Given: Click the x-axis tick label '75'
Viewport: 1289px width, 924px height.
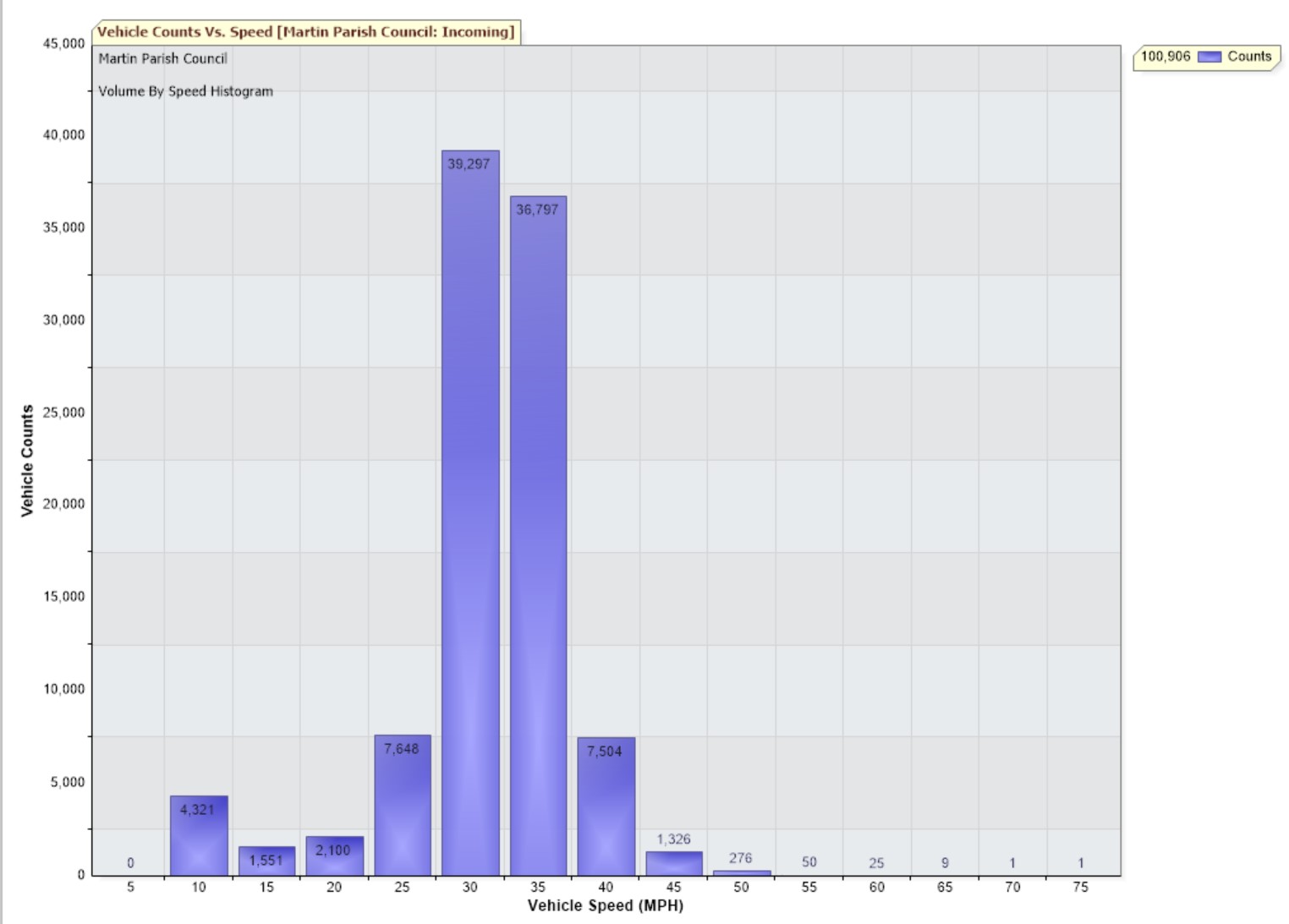Looking at the screenshot, I should point(1081,887).
